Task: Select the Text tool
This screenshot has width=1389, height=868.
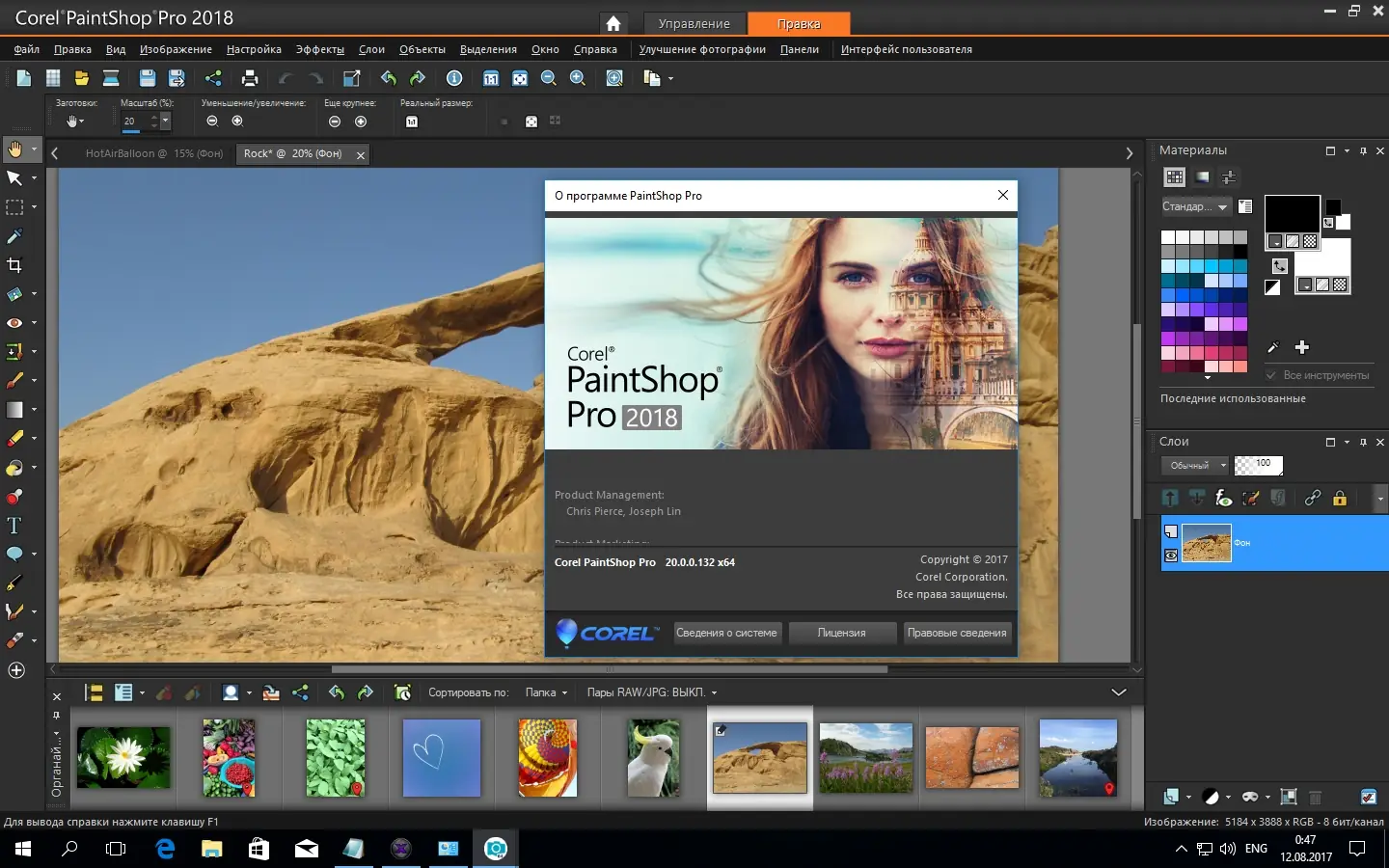Action: click(14, 526)
